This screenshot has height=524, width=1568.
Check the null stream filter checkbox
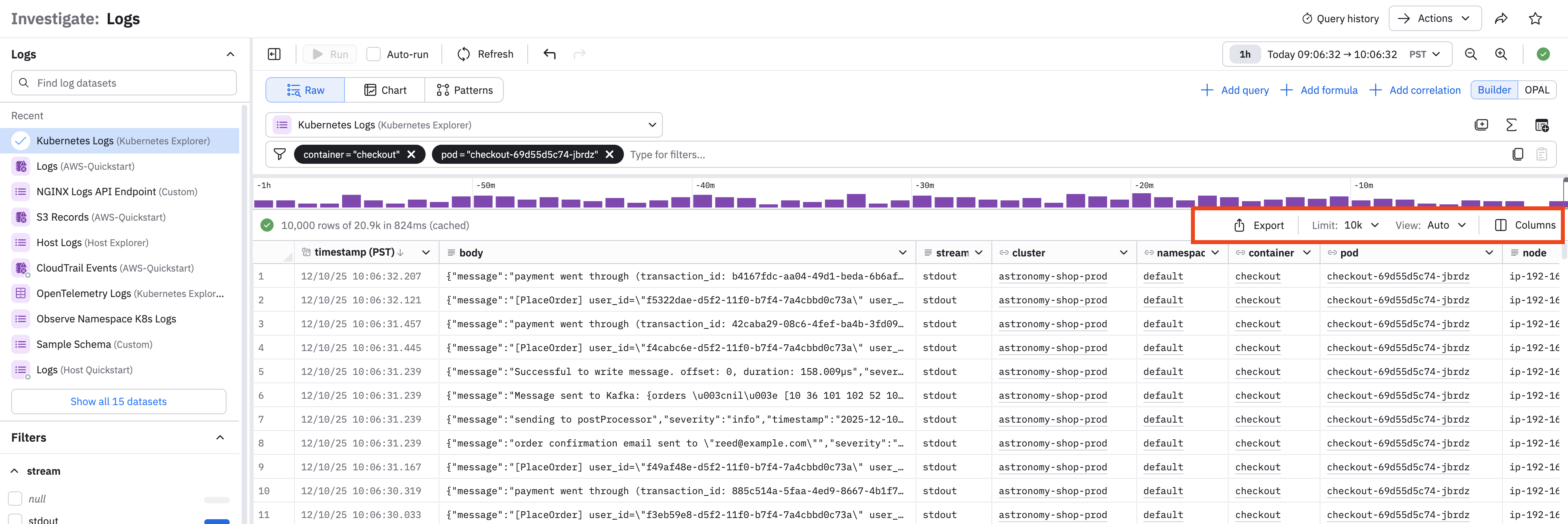[15, 499]
